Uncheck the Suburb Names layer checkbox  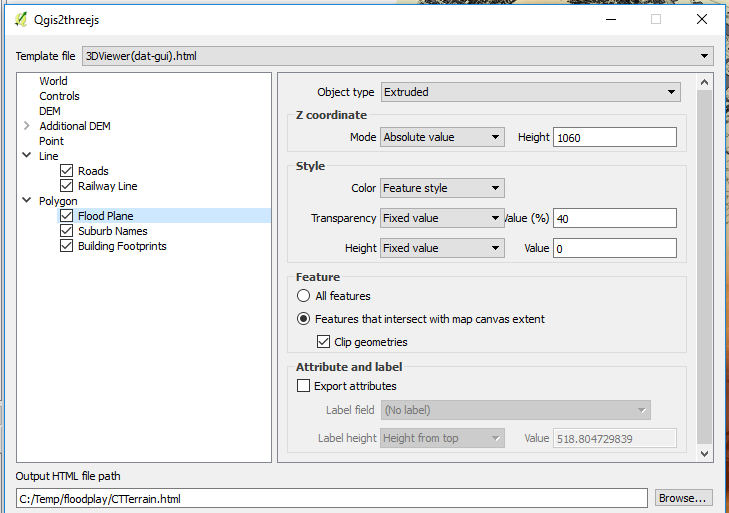coord(66,231)
